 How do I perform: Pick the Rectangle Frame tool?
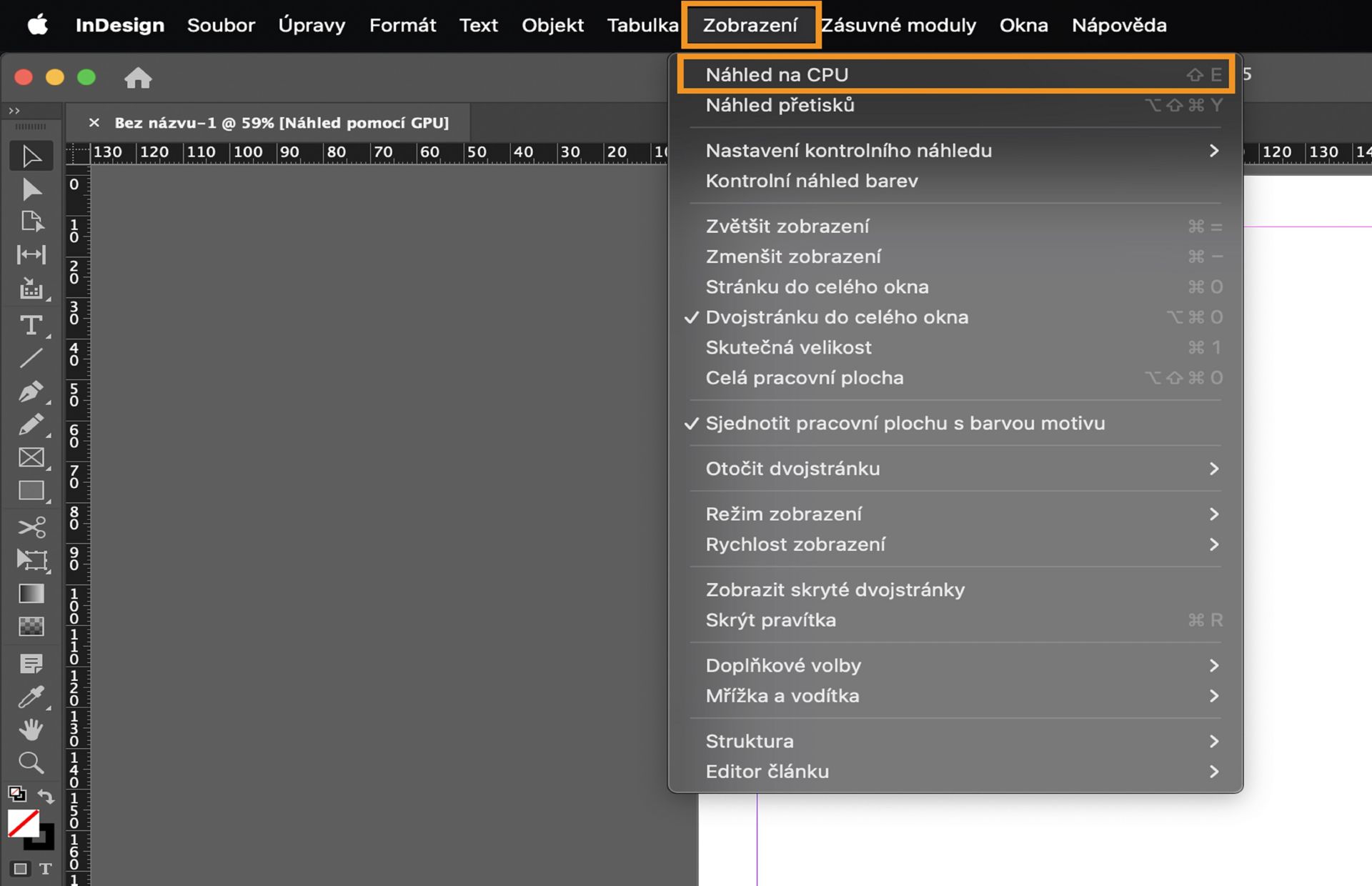[x=31, y=457]
